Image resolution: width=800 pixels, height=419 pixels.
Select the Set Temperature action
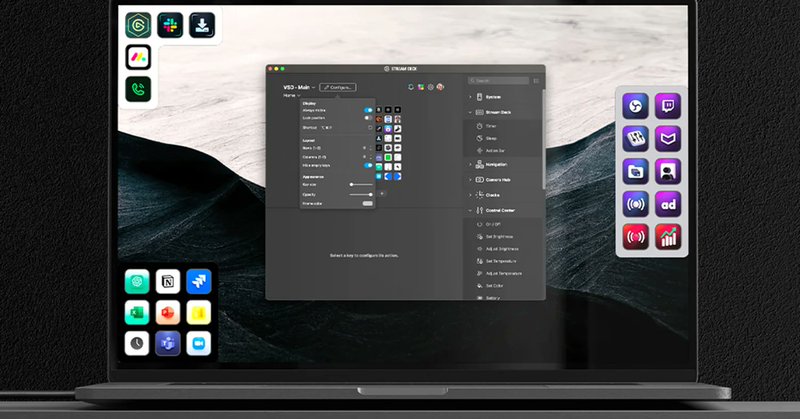[503, 261]
